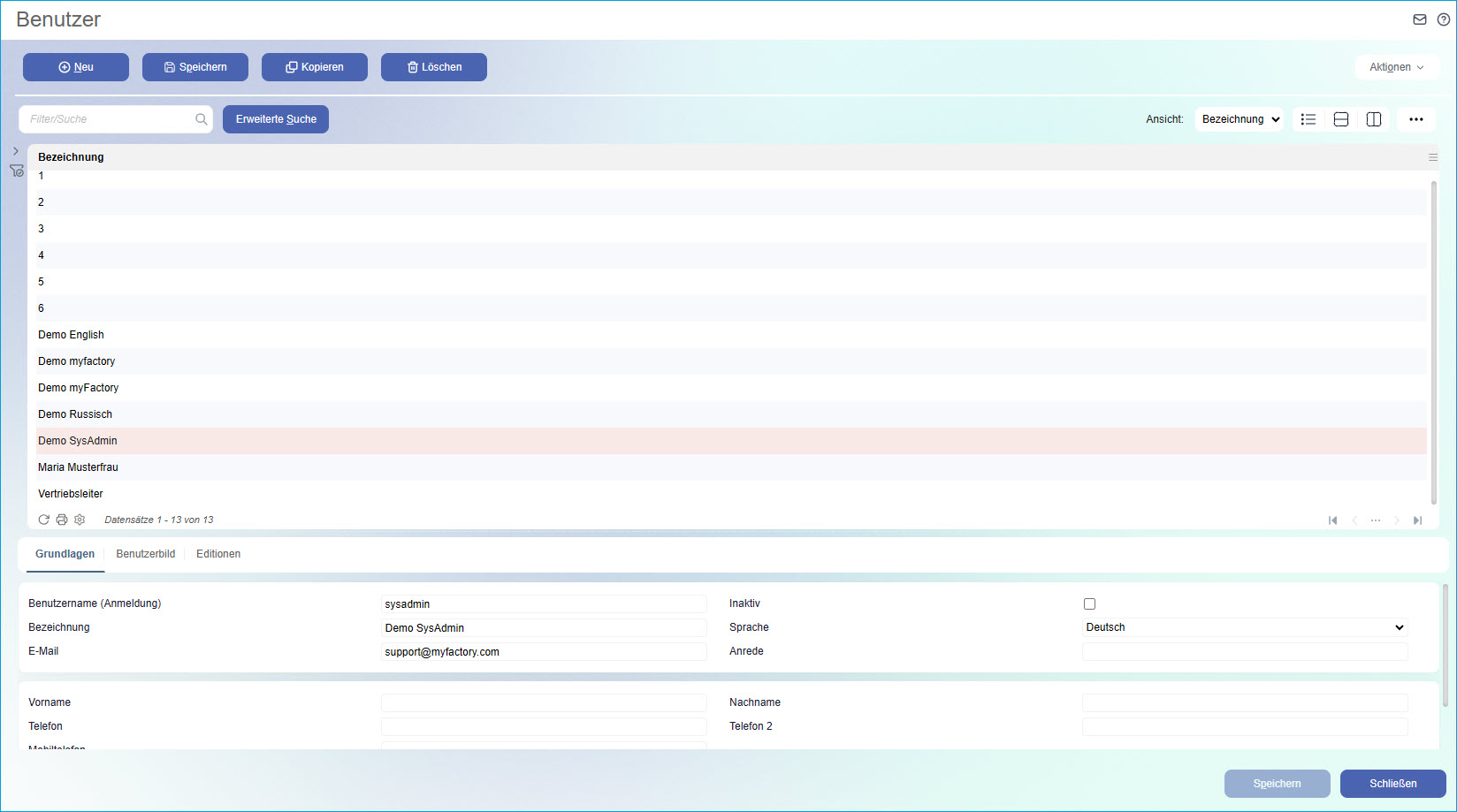
Task: Click the bottom Speichern button
Action: point(1278,784)
